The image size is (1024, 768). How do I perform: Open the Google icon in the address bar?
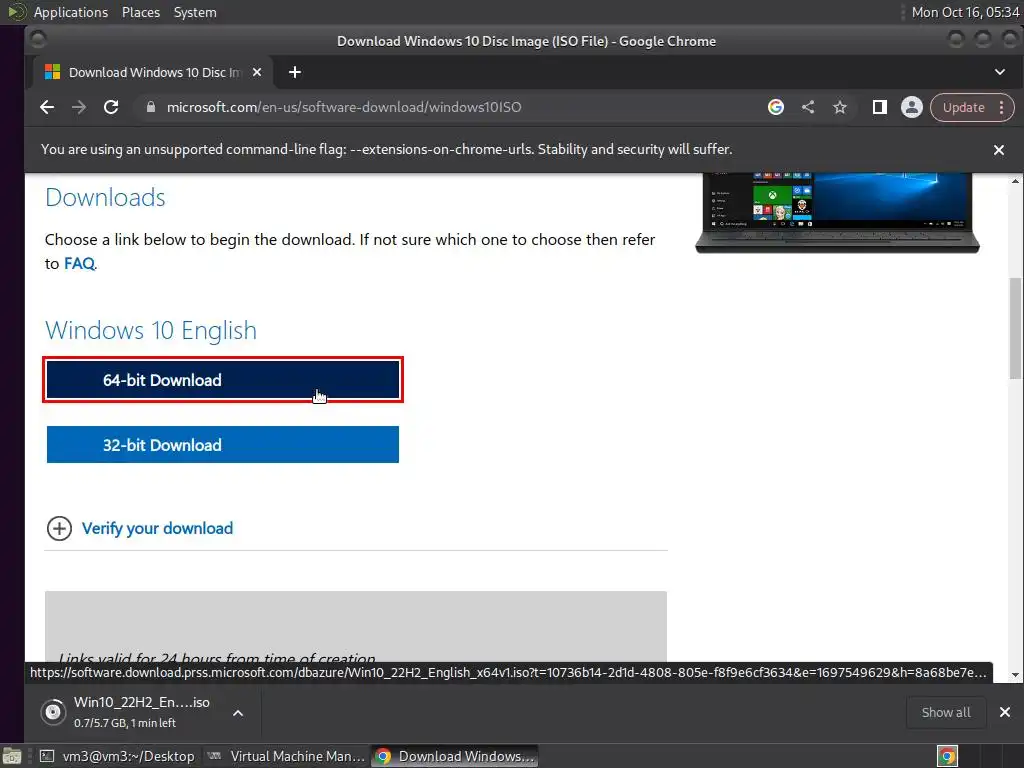(x=776, y=107)
